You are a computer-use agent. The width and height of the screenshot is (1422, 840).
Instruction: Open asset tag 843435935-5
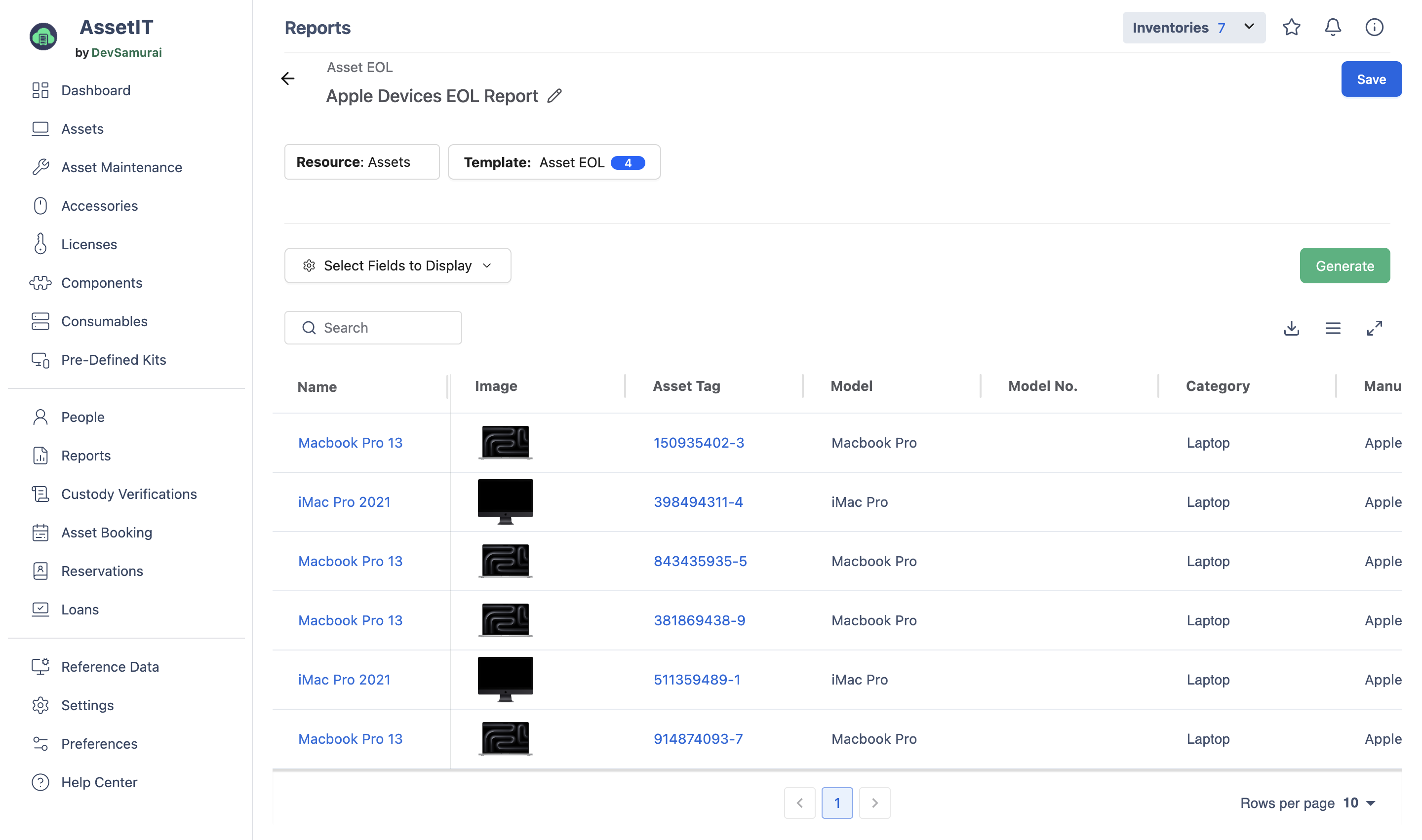click(x=700, y=562)
